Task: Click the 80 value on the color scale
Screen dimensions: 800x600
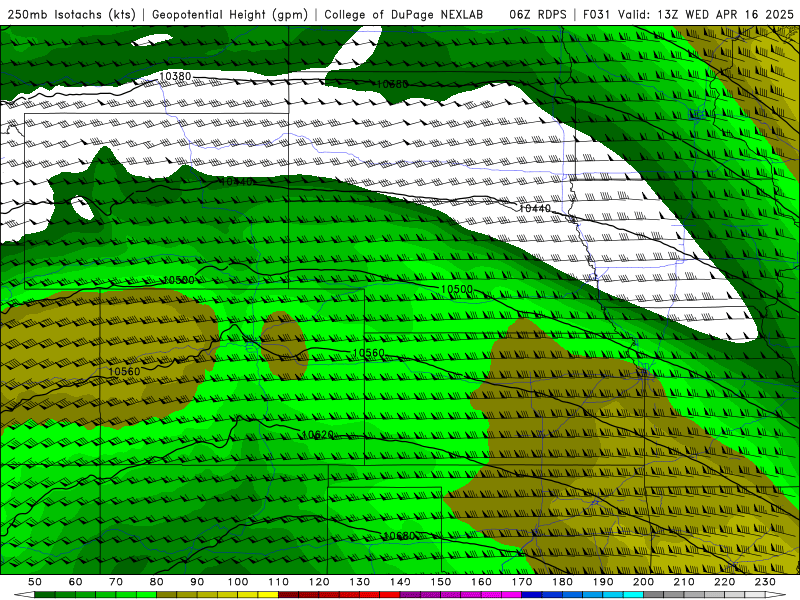Action: point(157,582)
